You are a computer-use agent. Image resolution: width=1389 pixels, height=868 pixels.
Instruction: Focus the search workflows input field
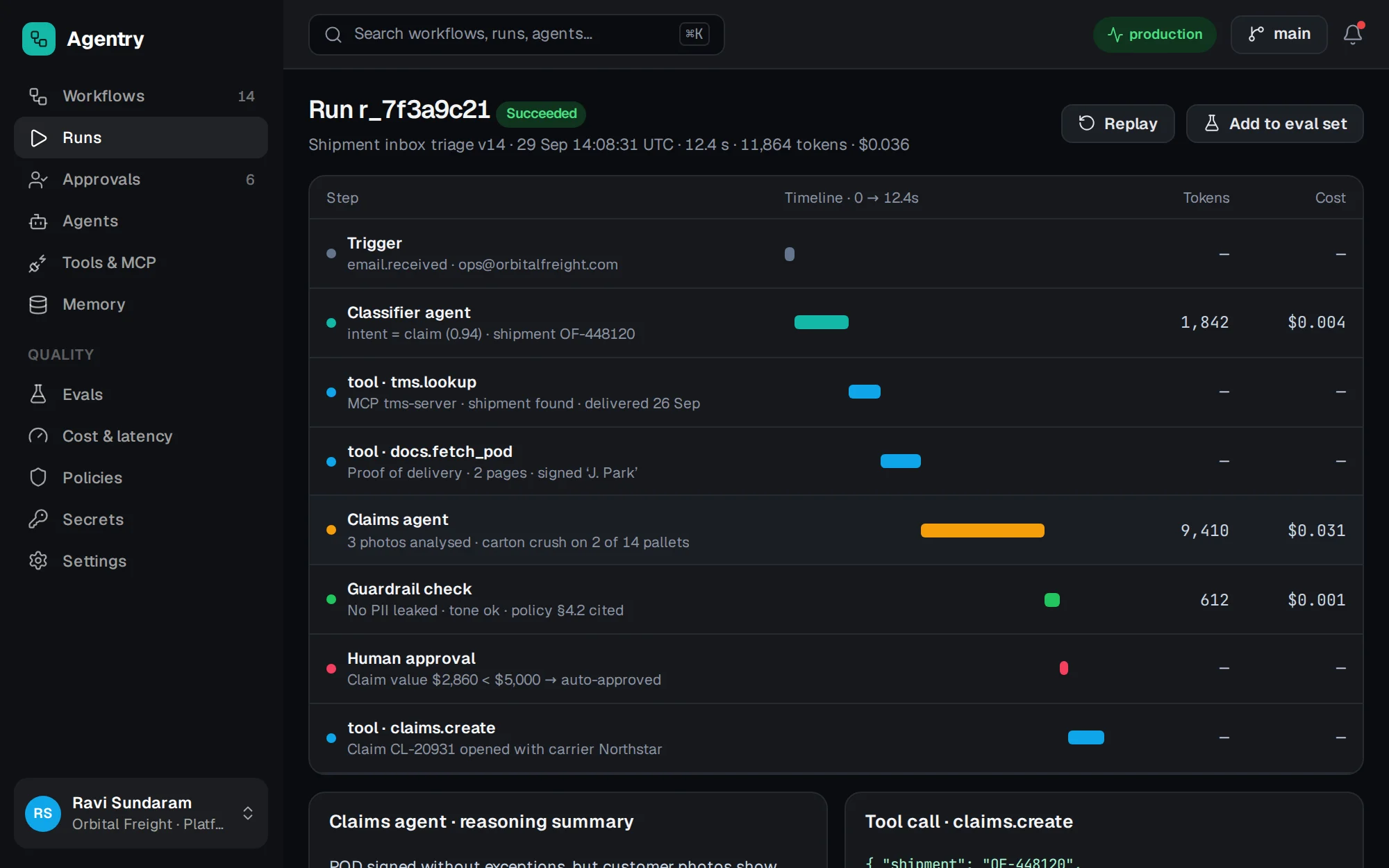tap(516, 34)
